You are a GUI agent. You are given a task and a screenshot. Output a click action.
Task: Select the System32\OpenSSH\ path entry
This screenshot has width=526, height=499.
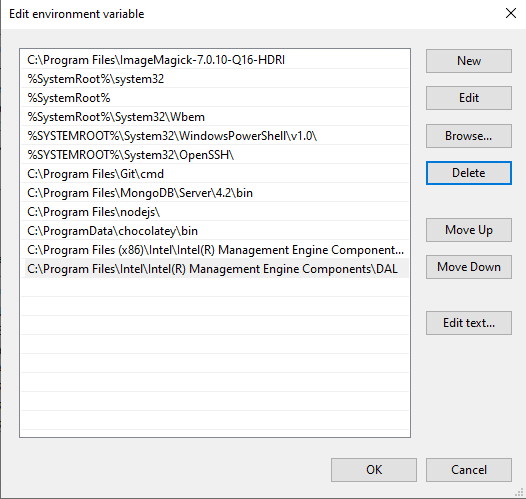[215, 155]
